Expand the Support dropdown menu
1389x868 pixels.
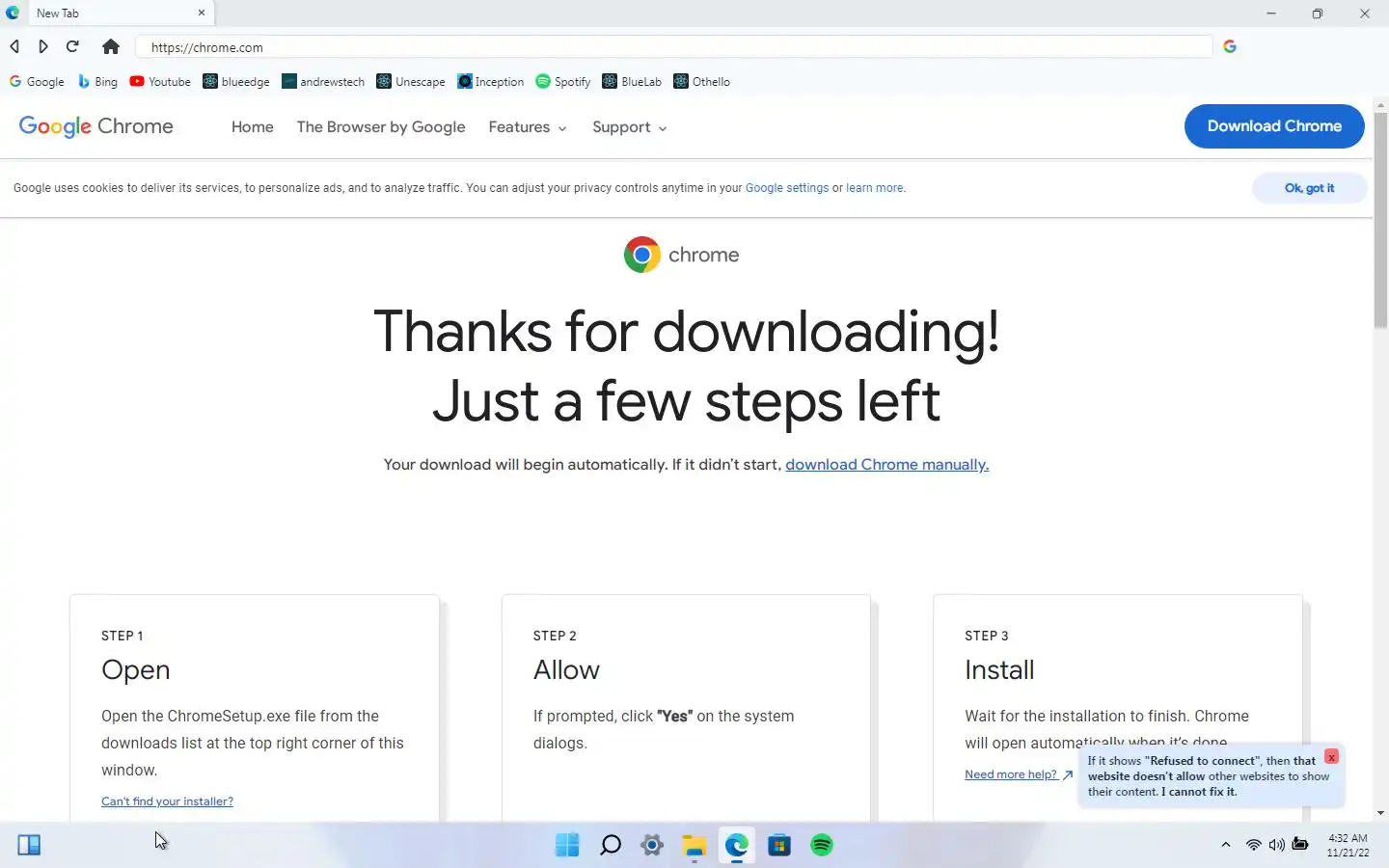(x=630, y=127)
